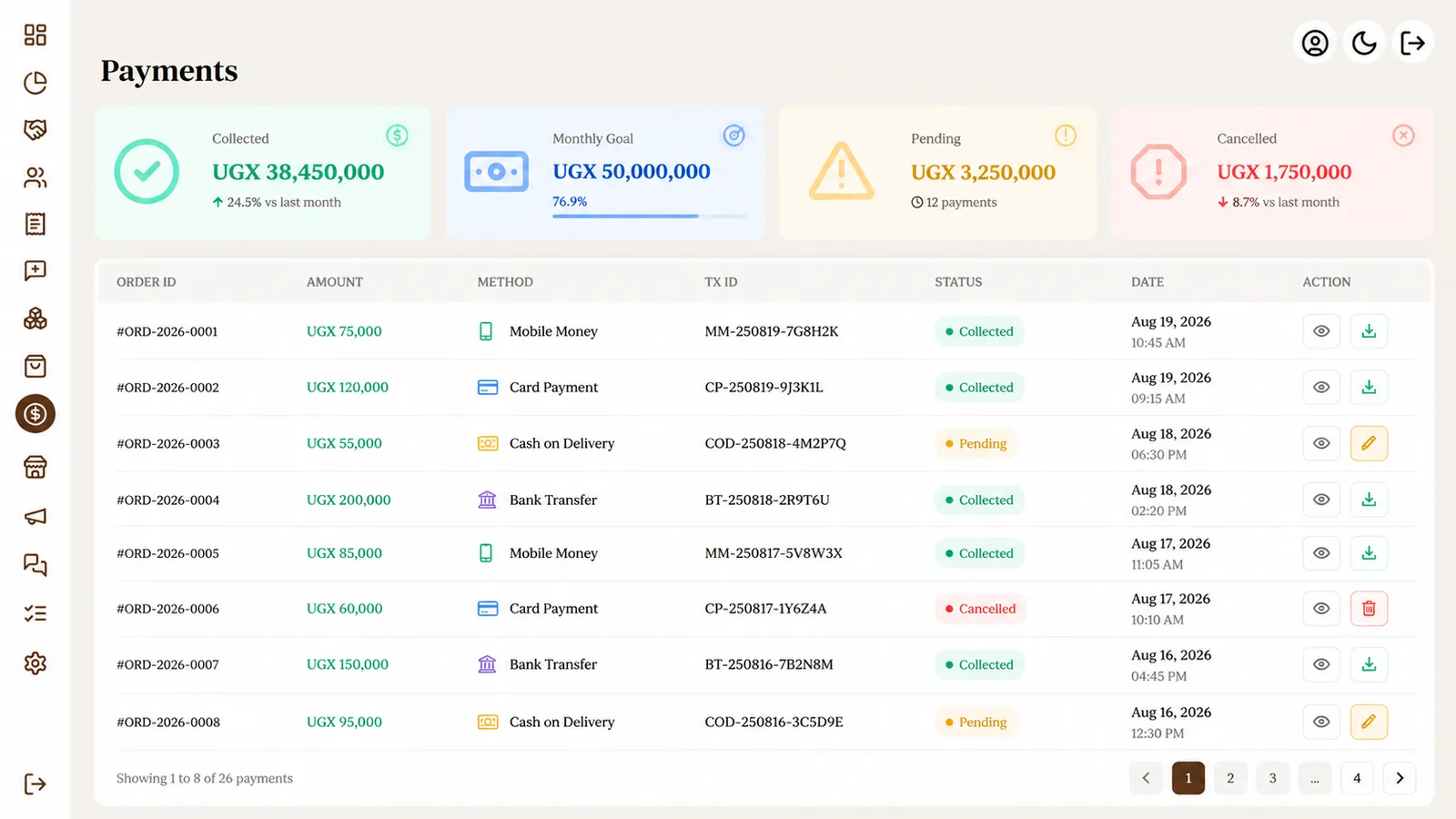
Task: Click the sidebar logout icon at bottom
Action: (35, 784)
